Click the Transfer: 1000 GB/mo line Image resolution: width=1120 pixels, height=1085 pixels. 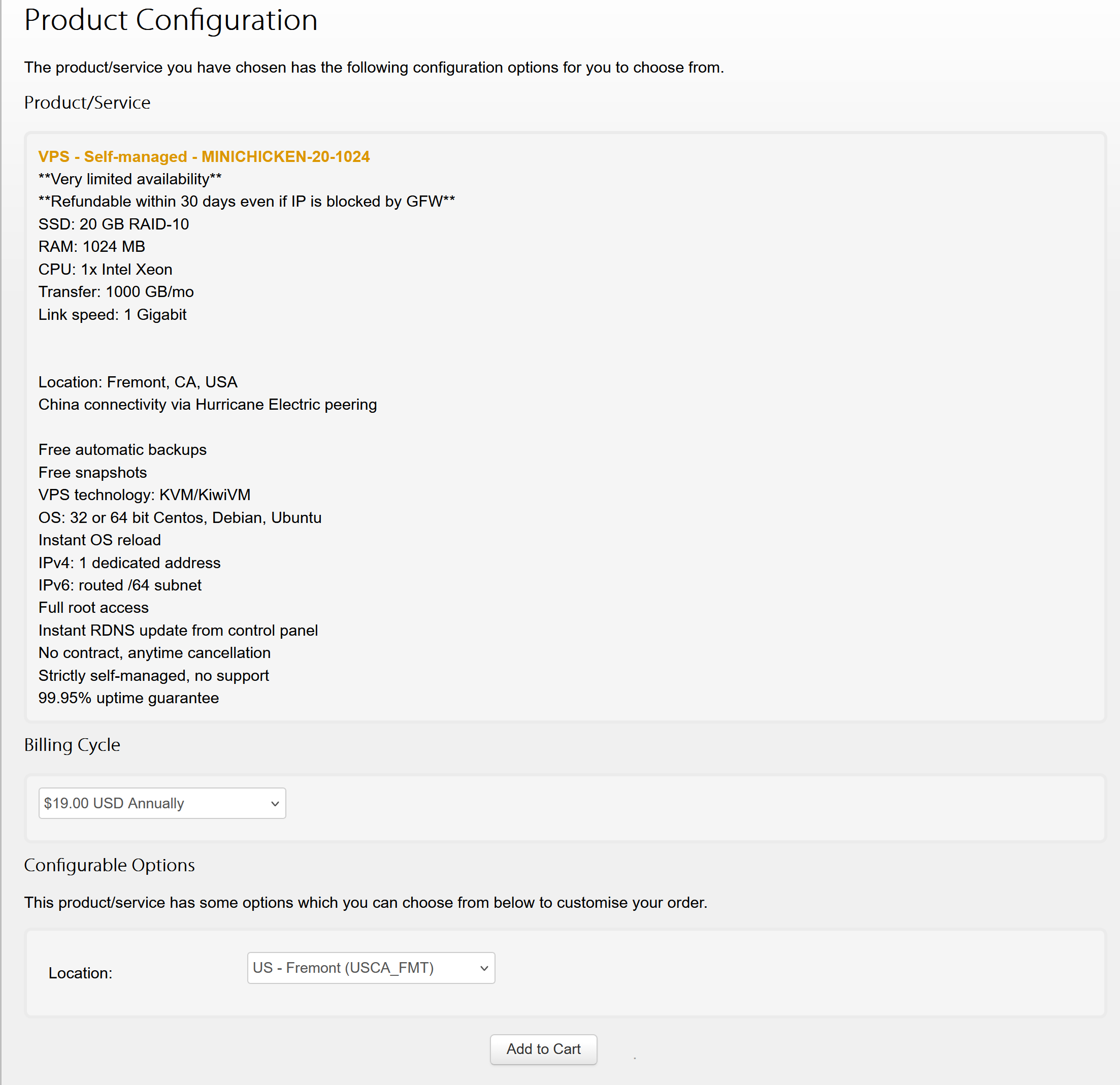tap(116, 292)
